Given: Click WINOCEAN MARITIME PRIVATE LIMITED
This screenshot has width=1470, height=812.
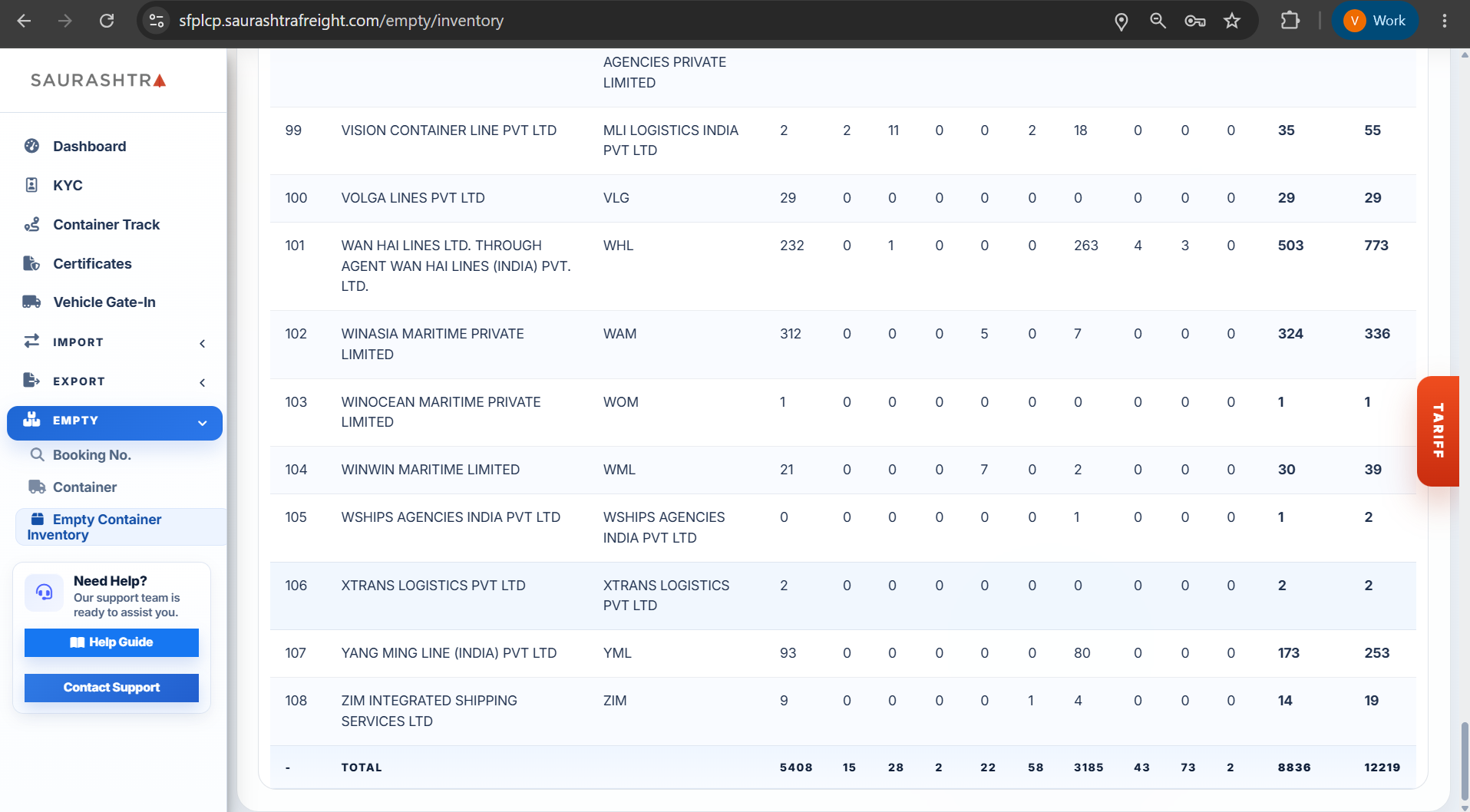Looking at the screenshot, I should pyautogui.click(x=441, y=412).
